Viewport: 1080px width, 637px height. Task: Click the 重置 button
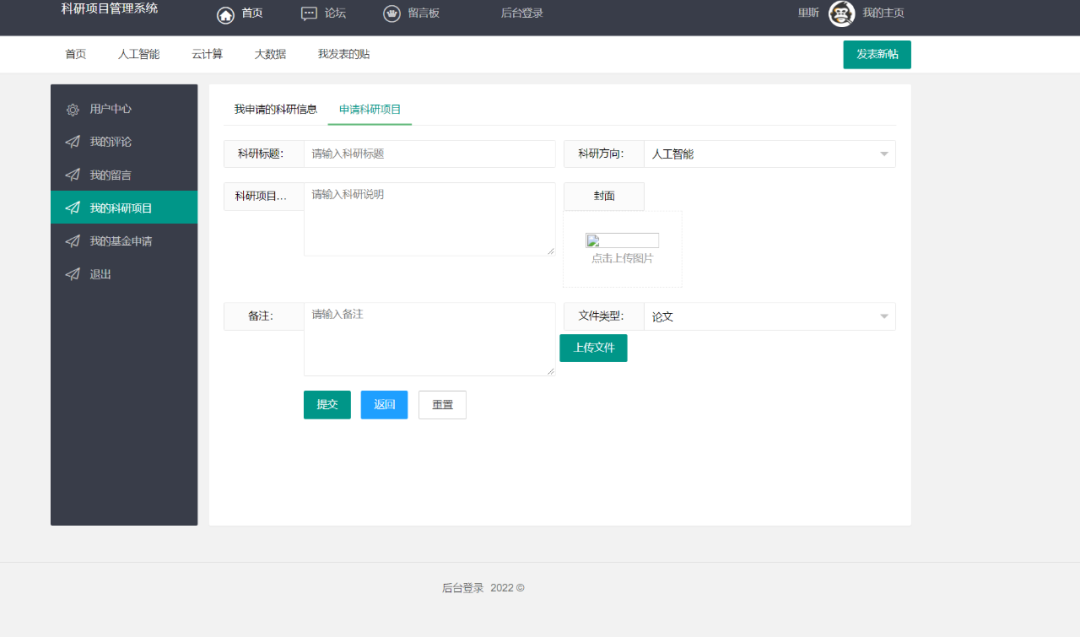tap(442, 405)
